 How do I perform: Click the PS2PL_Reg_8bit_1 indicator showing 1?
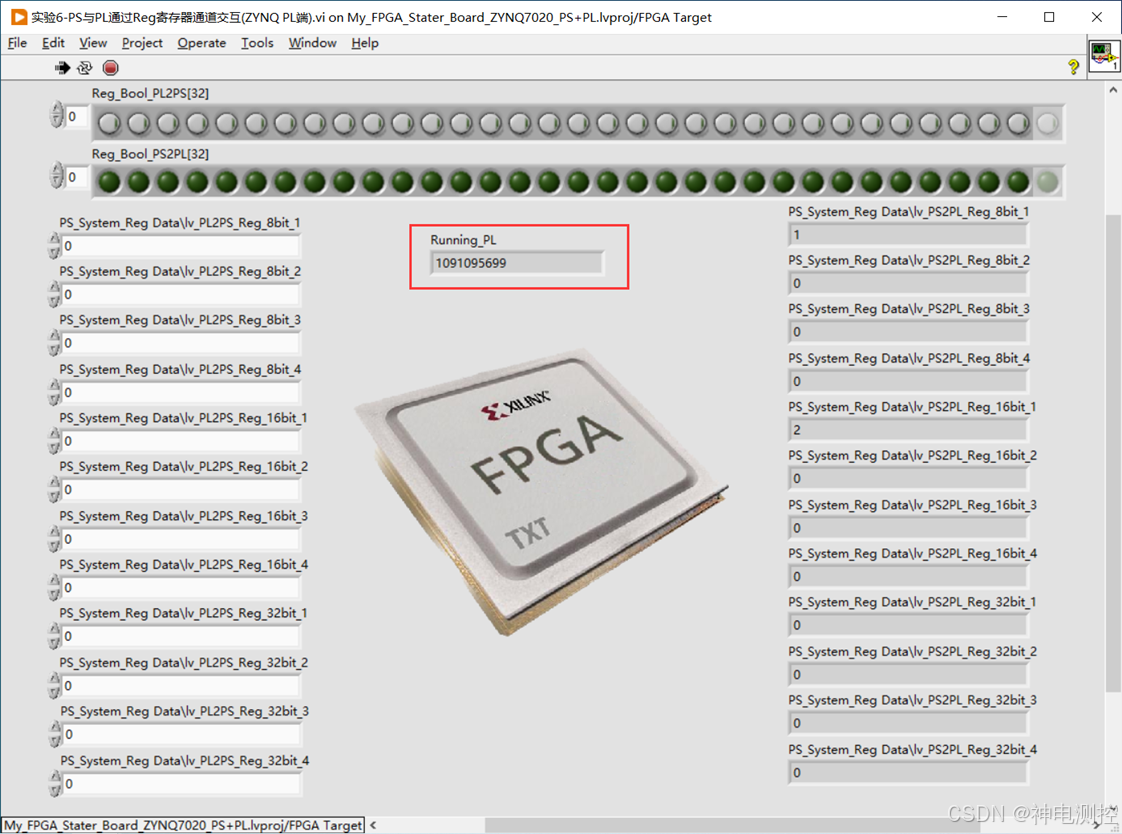tap(907, 235)
